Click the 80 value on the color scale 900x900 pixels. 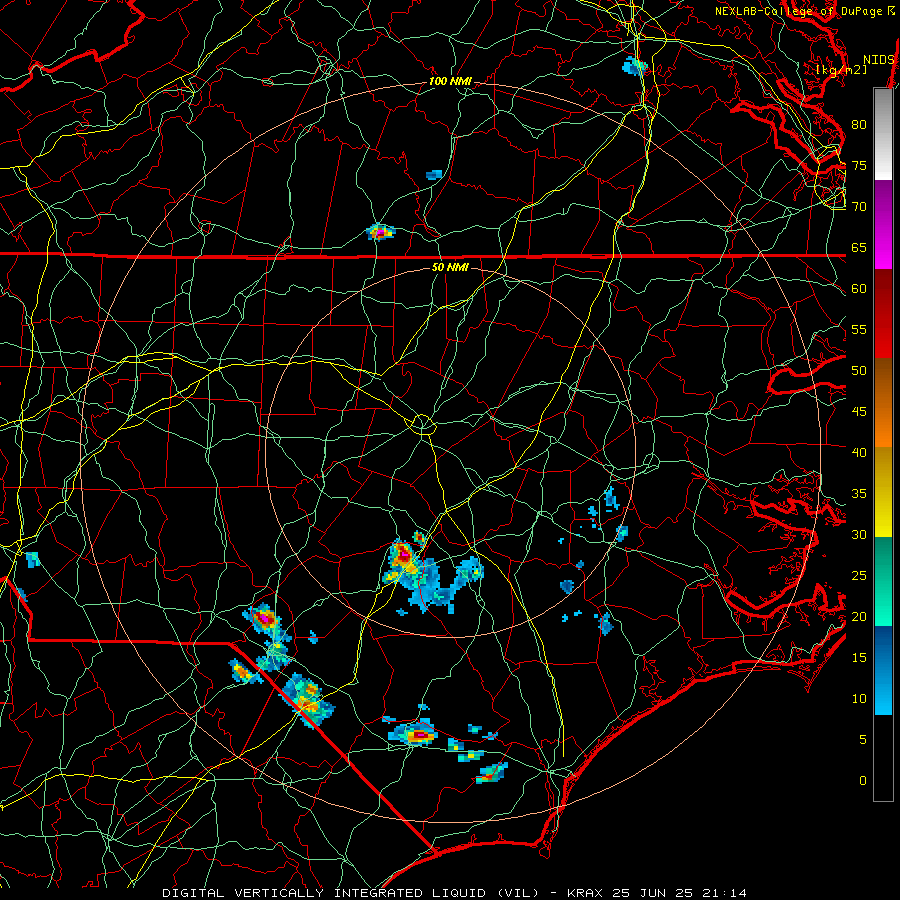(x=859, y=125)
